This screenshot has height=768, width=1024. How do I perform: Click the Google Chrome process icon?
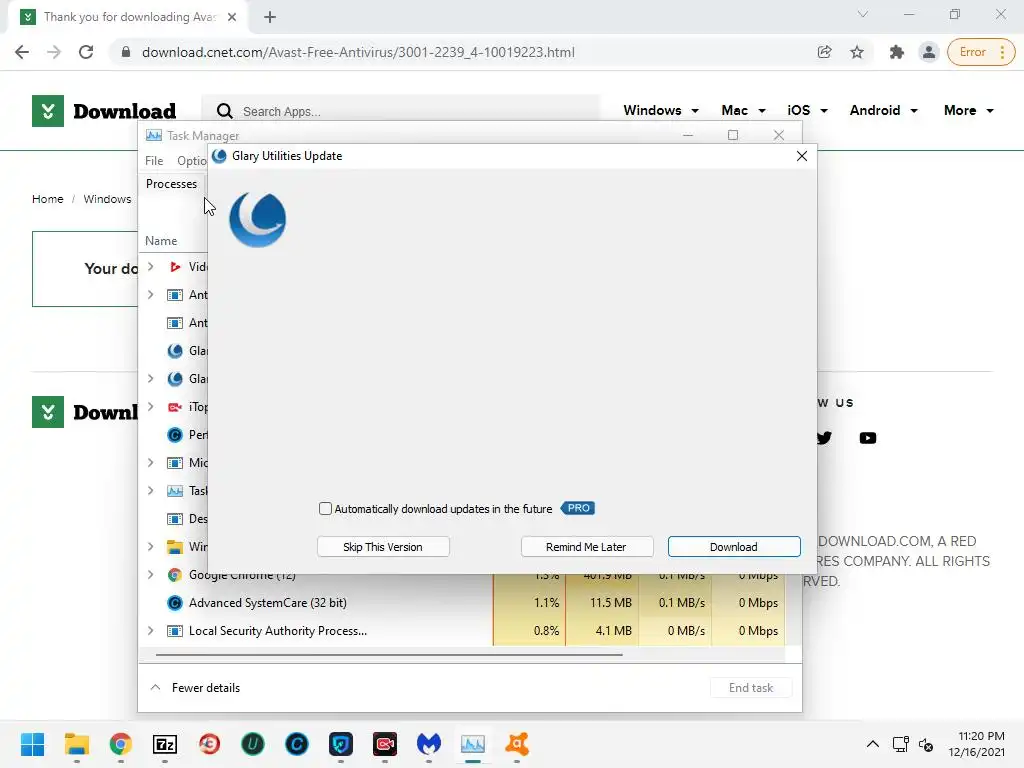click(175, 575)
